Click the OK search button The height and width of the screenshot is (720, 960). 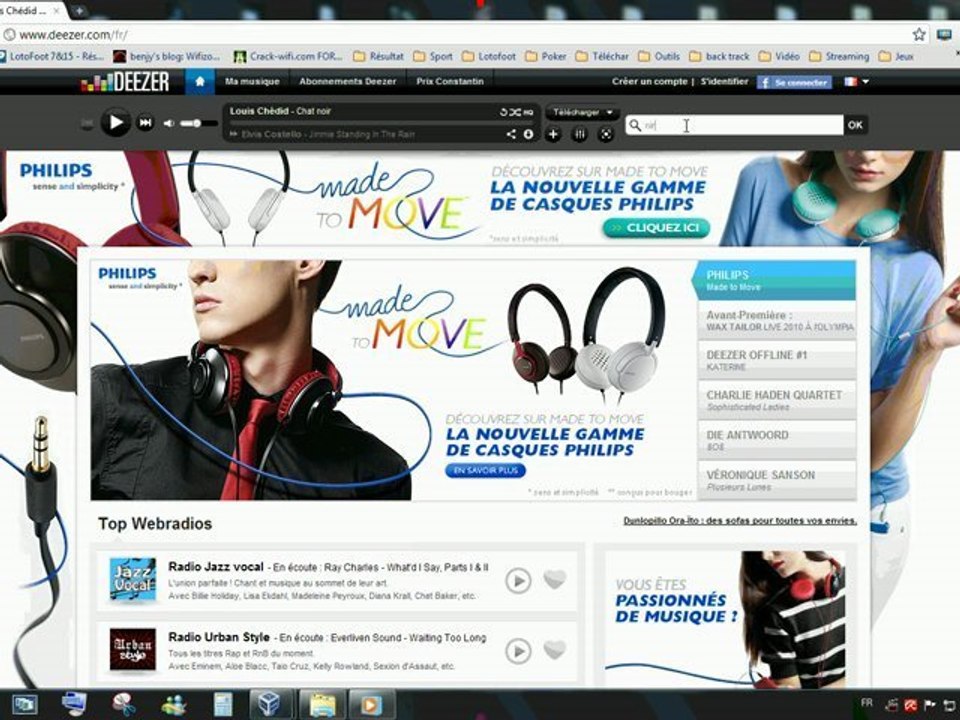coord(855,125)
